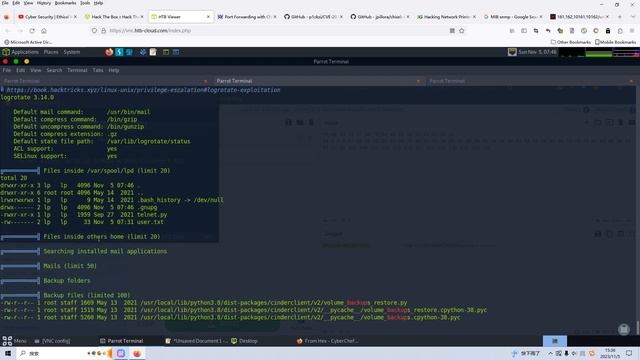Image resolution: width=640 pixels, height=360 pixels.
Task: Switch to Port Forwarding tab
Action: click(x=247, y=17)
